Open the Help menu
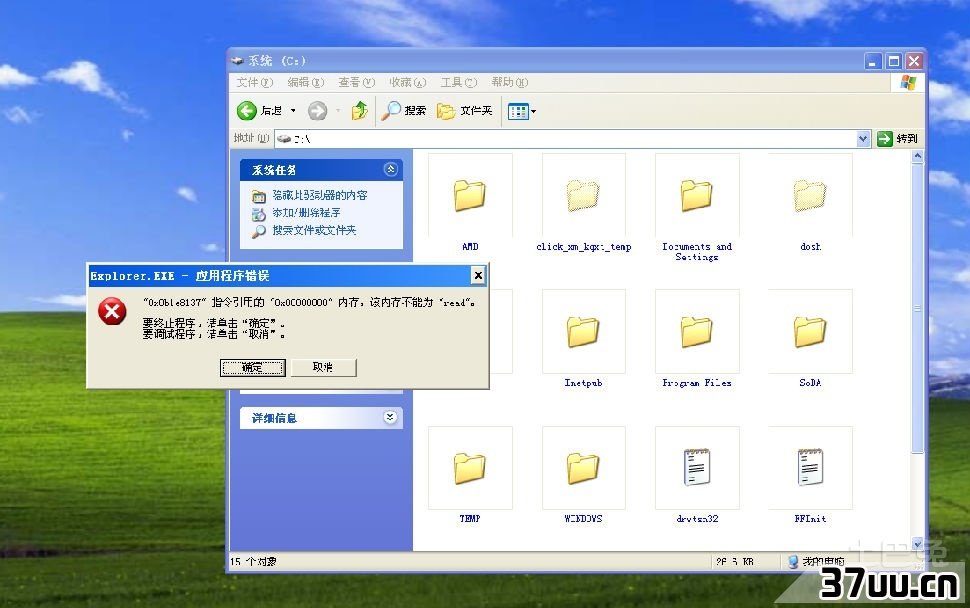The image size is (970, 608). [509, 82]
